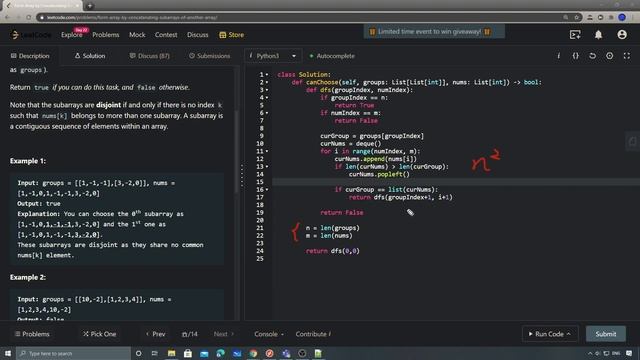Click the LeetCode logo
This screenshot has height=360, width=640.
coord(30,35)
